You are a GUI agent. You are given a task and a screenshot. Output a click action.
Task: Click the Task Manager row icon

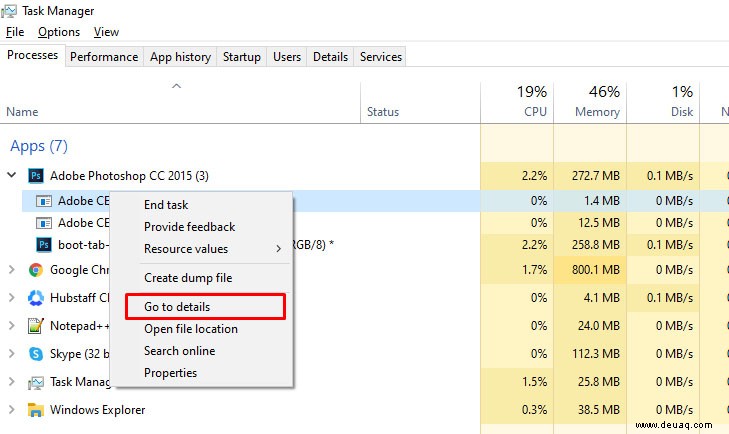pos(36,382)
